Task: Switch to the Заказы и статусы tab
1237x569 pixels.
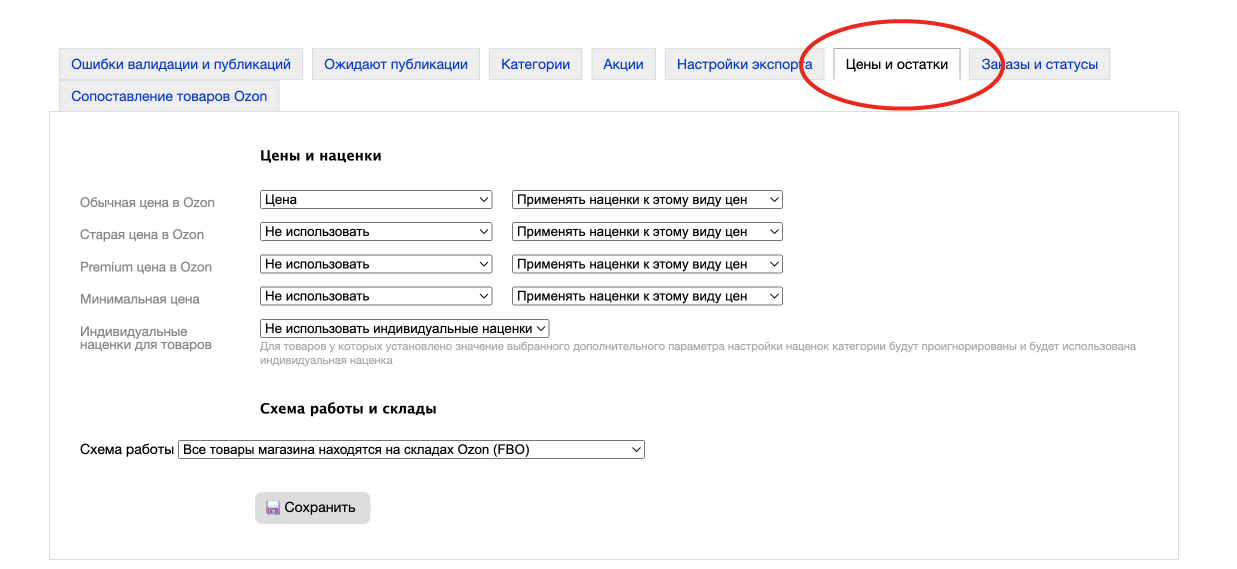Action: point(1039,64)
